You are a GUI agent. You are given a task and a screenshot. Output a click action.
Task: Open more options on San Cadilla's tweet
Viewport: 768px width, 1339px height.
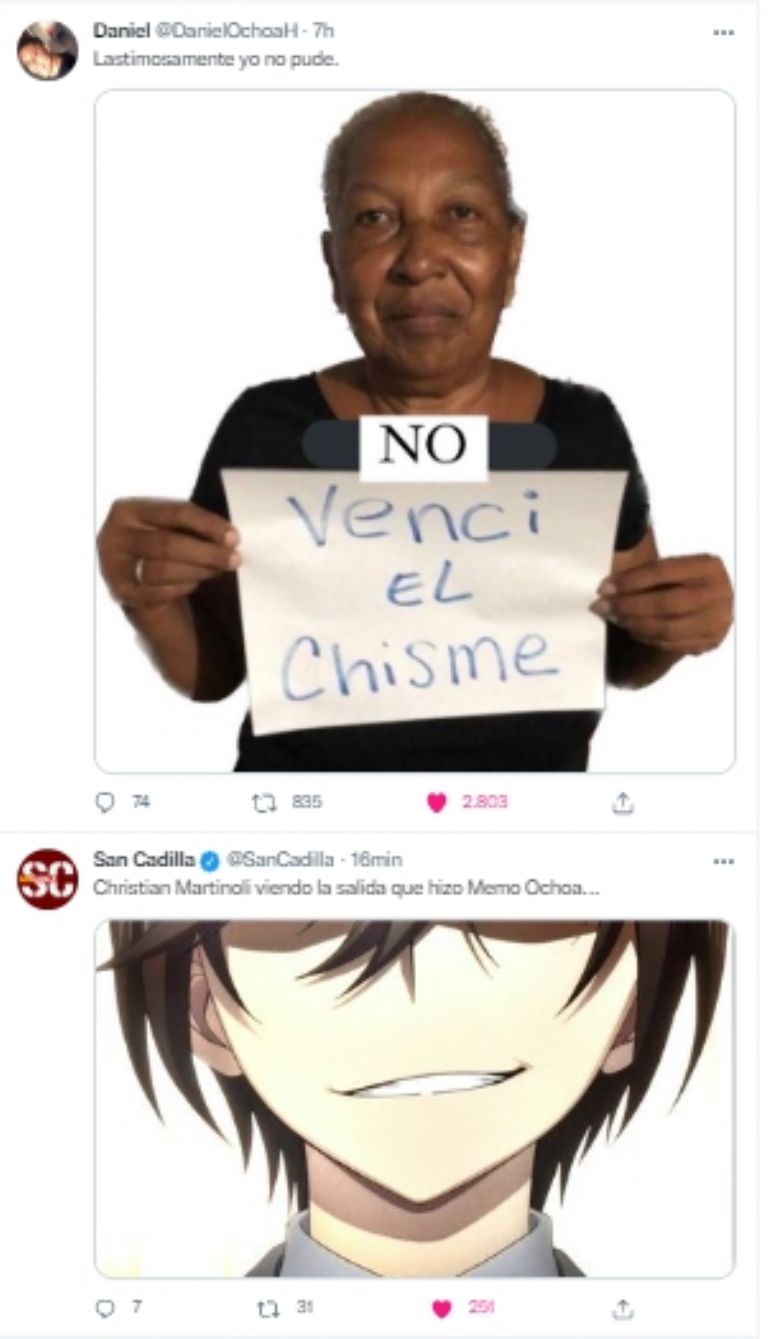pos(724,861)
